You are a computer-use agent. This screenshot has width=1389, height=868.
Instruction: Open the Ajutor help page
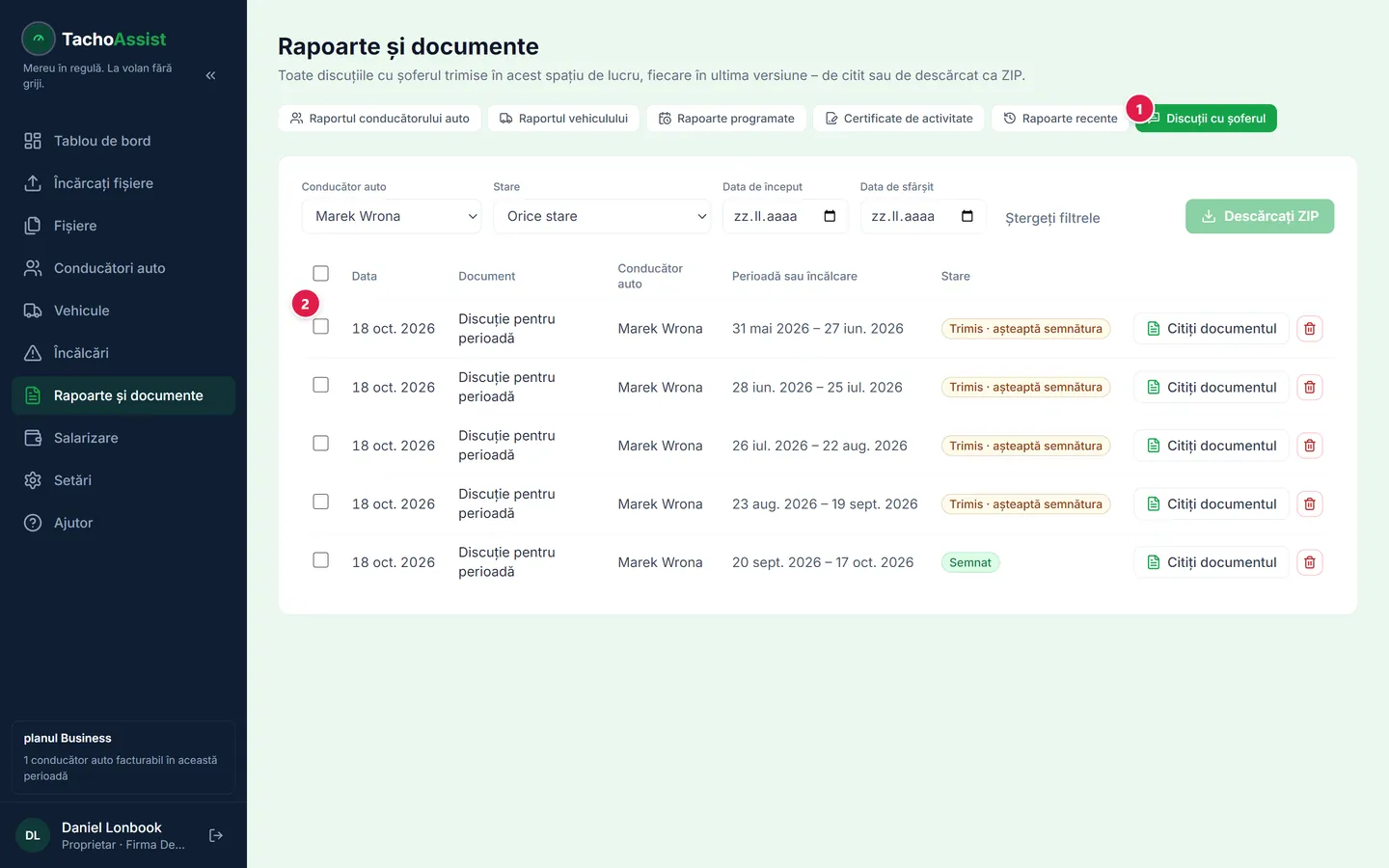pos(123,523)
